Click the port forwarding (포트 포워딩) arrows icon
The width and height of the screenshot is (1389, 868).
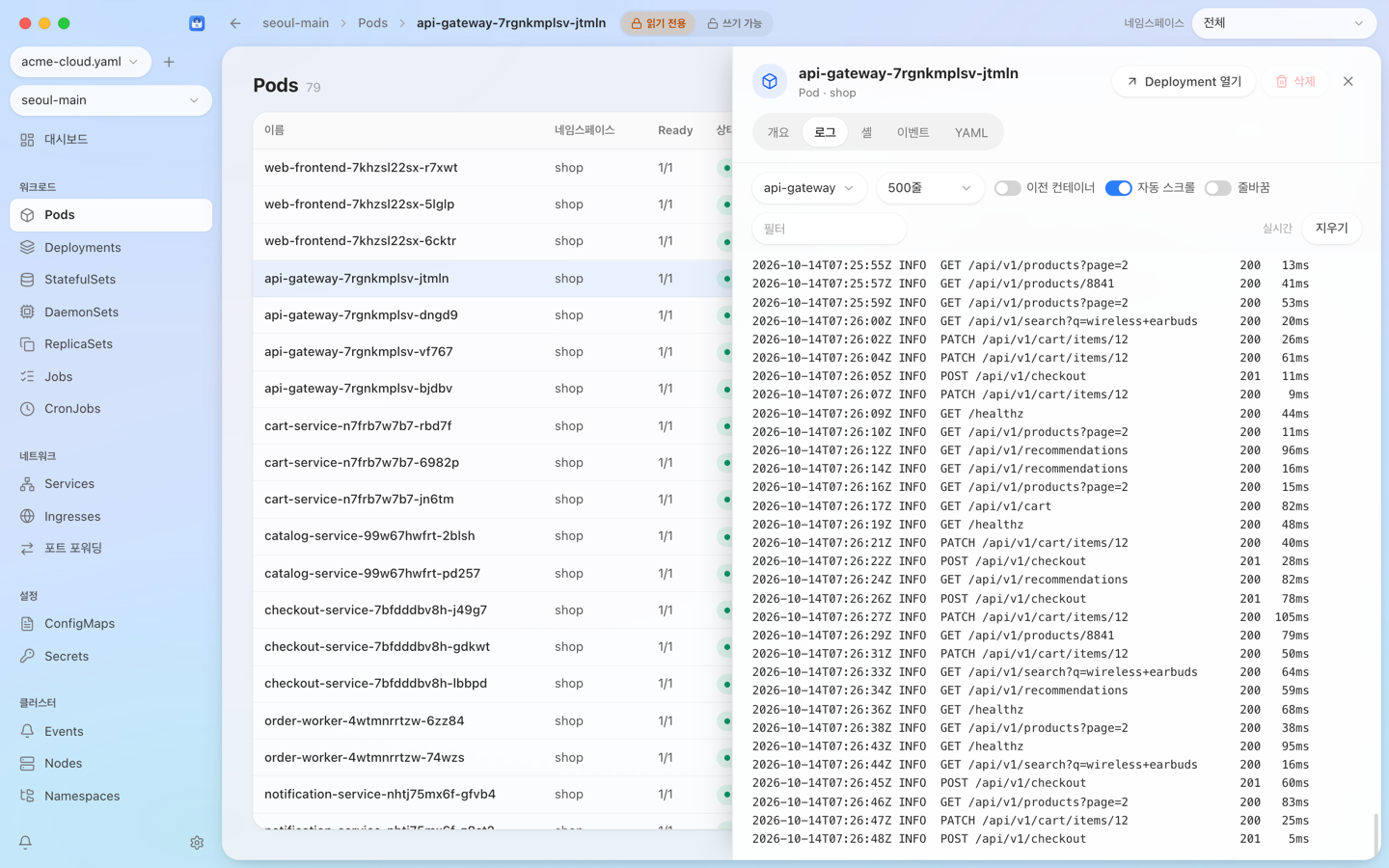(x=27, y=549)
